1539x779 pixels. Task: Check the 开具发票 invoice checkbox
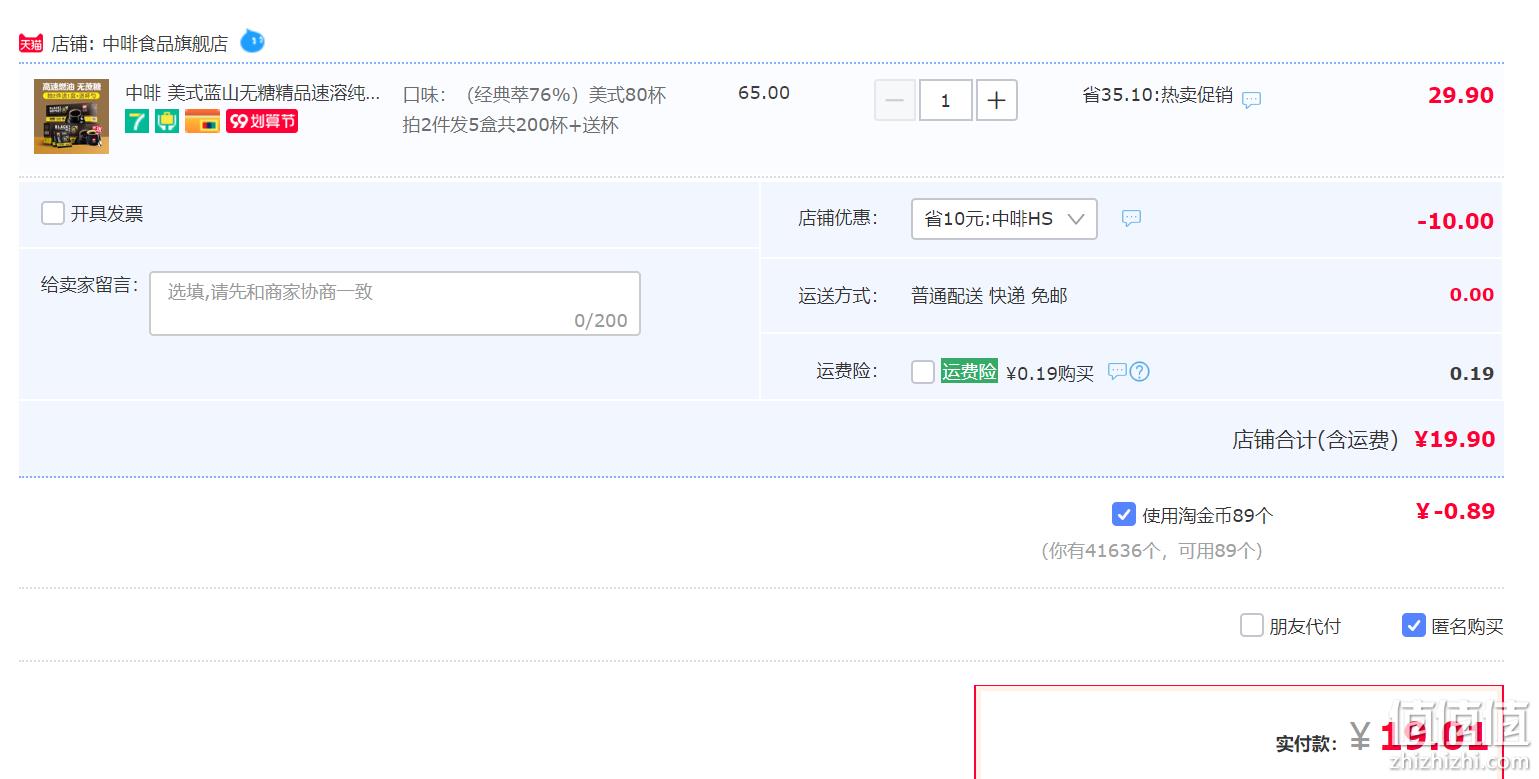(53, 213)
